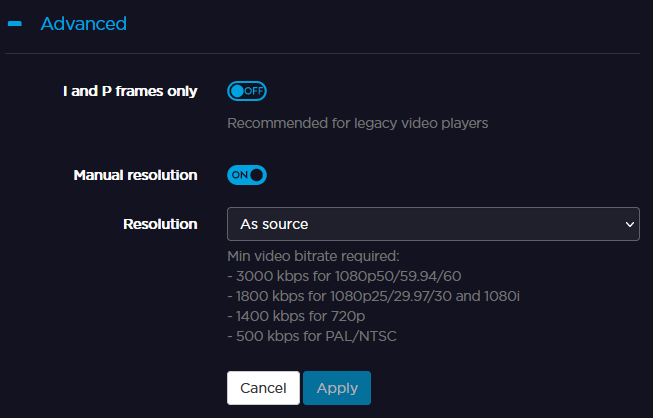Click the OFF text inside frames switch
The width and height of the screenshot is (653, 418).
point(254,91)
